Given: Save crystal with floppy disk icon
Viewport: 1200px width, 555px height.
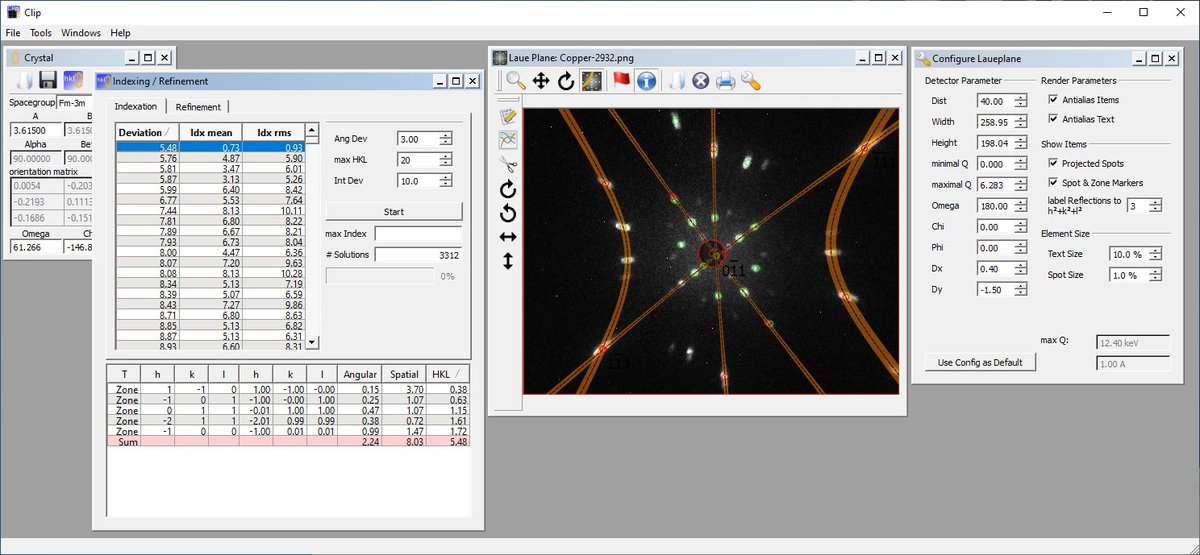Looking at the screenshot, I should (48, 80).
